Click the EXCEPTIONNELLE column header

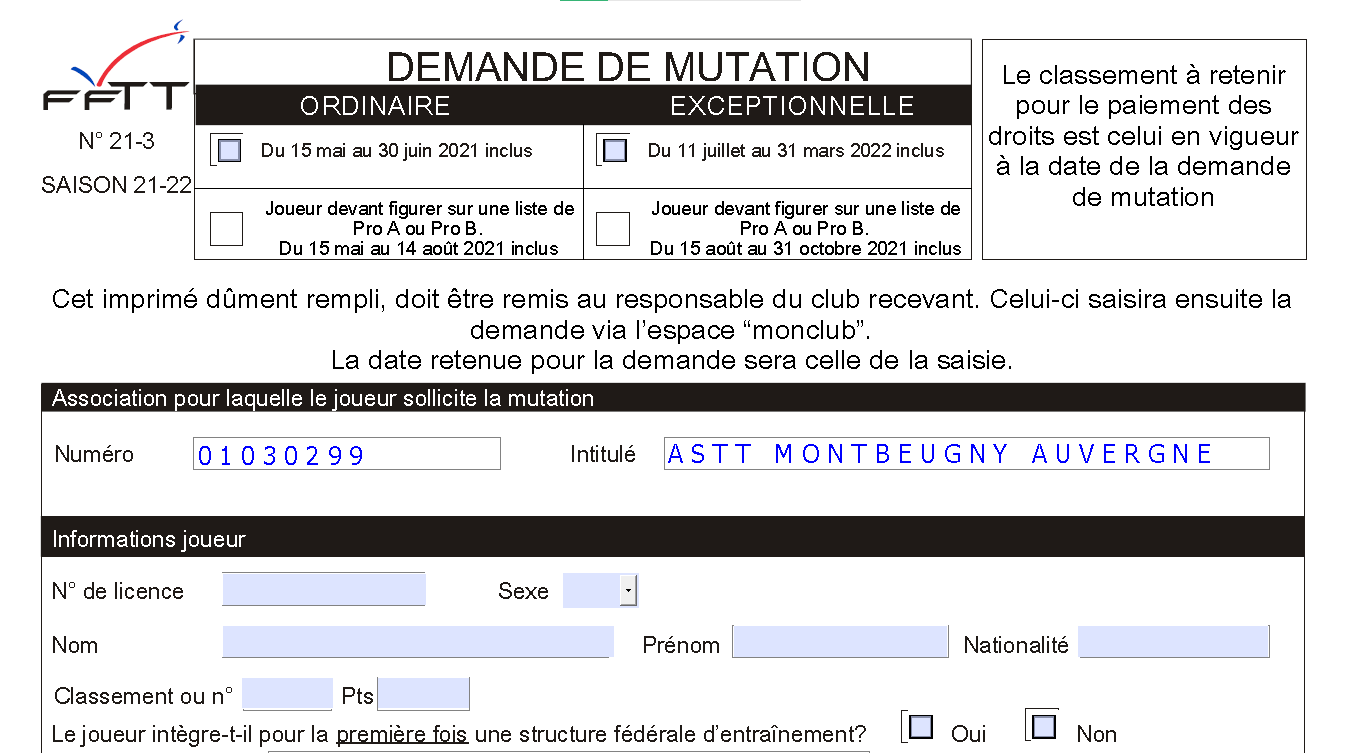point(792,106)
